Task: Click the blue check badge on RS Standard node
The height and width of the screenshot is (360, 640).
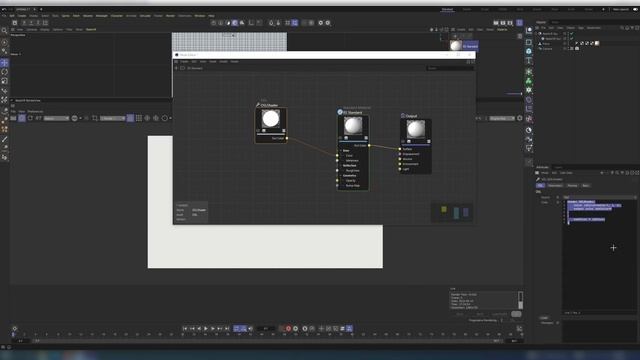Action: pyautogui.click(x=340, y=112)
